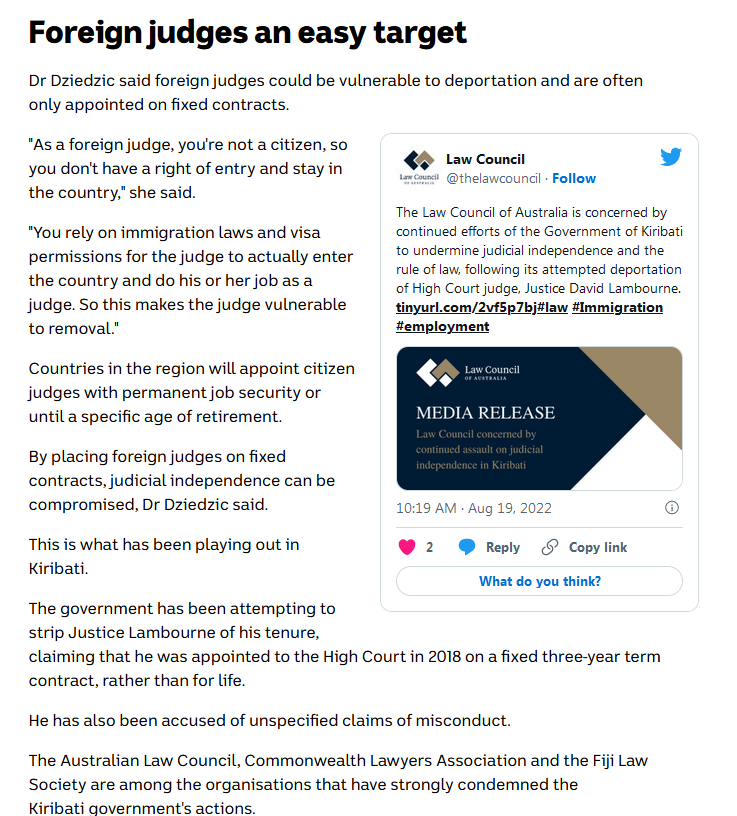Image resolution: width=737 pixels, height=816 pixels.
Task: Open the tweet info circle icon
Action: point(673,508)
